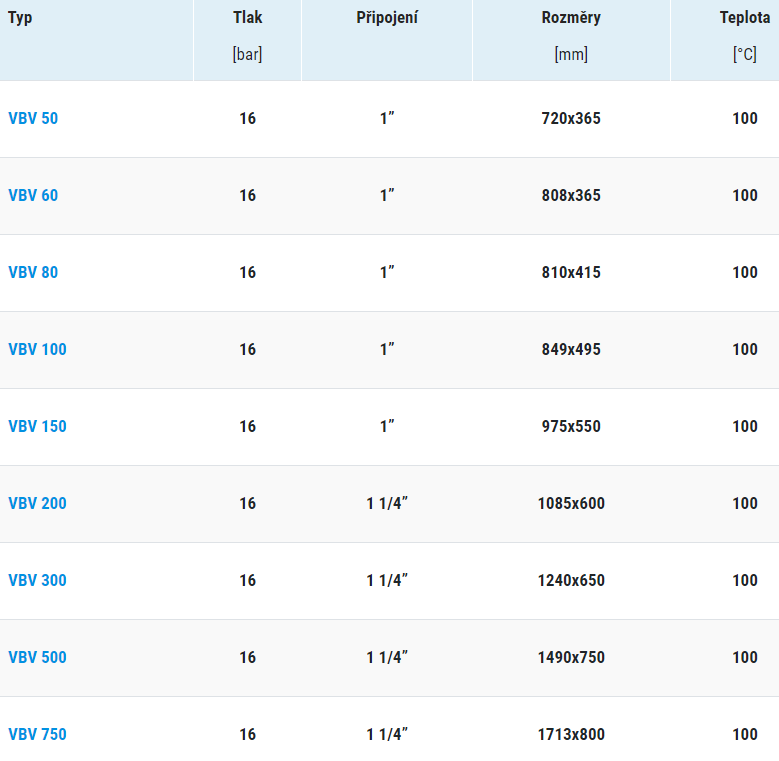Click the Tlak column header

point(247,17)
